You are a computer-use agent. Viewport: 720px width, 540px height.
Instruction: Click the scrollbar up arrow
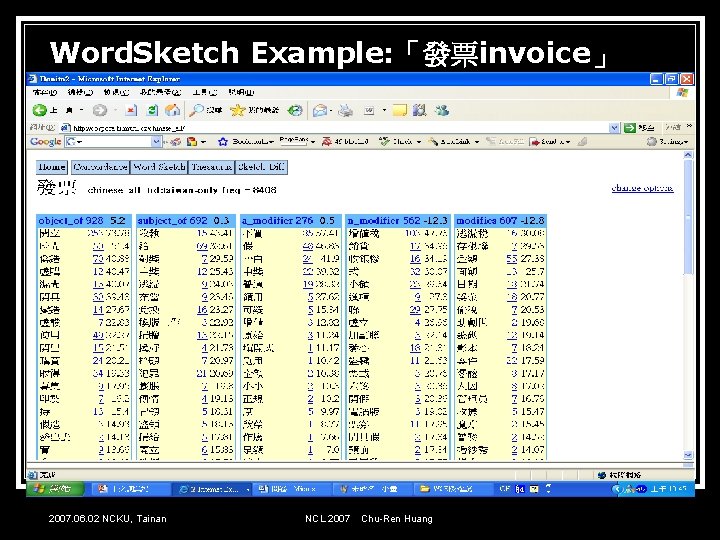688,155
